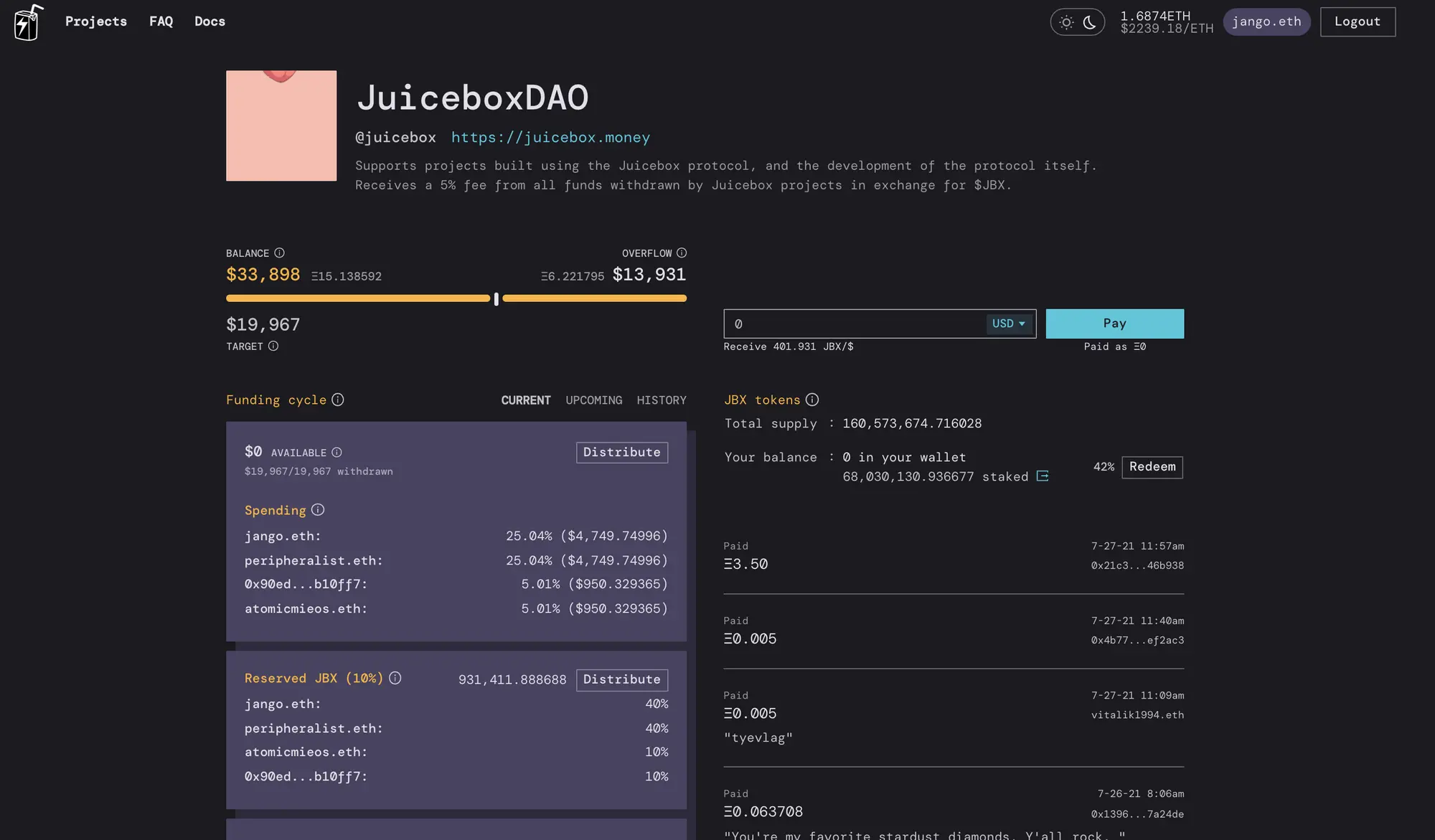The width and height of the screenshot is (1435, 840).
Task: Click the Balance info icon
Action: click(280, 253)
